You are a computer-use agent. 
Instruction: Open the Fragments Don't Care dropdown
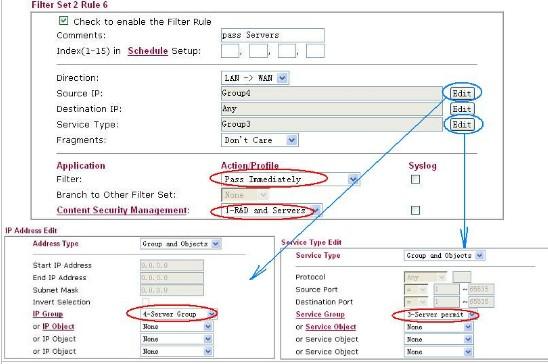(260, 140)
